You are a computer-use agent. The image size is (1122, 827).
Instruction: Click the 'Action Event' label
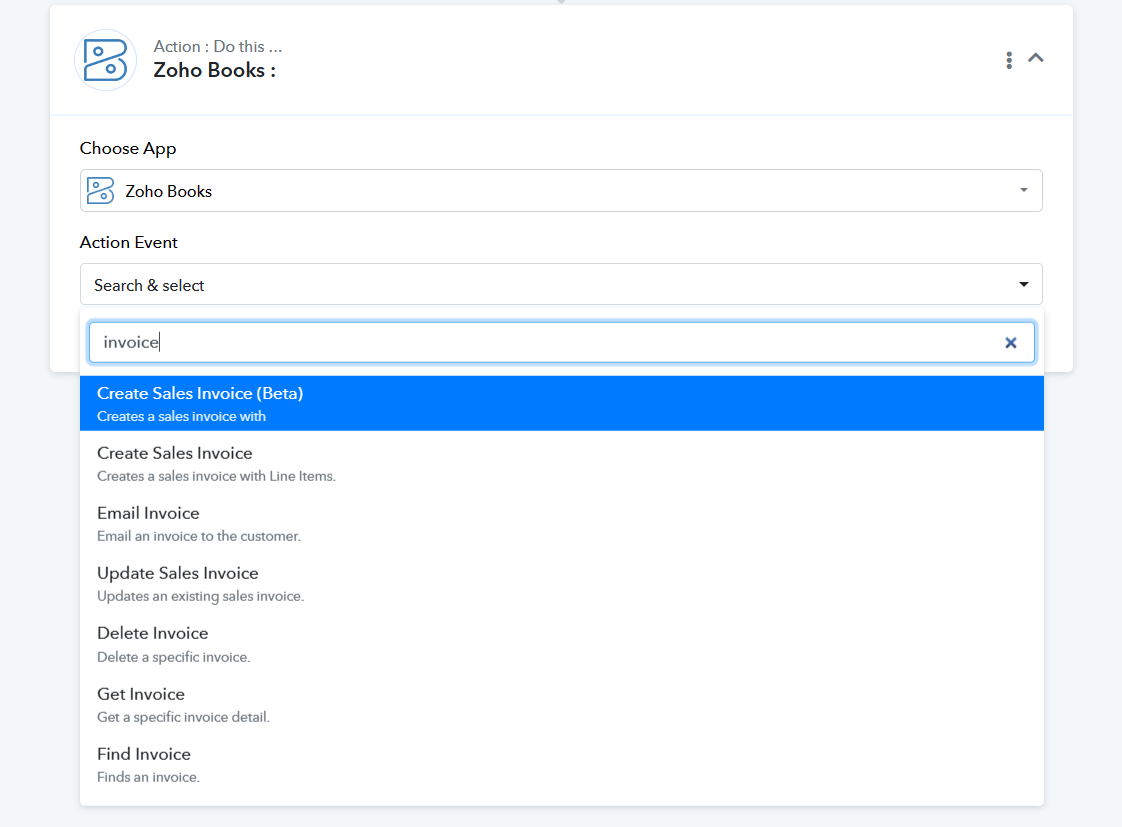tap(129, 243)
